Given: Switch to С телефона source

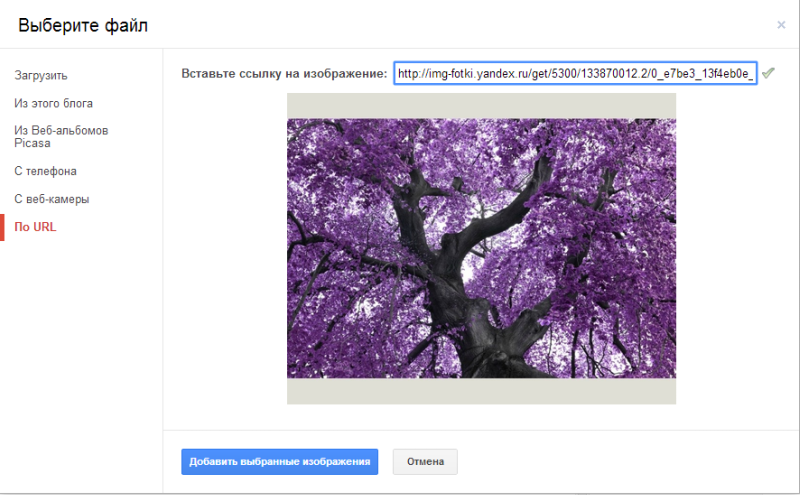Looking at the screenshot, I should point(45,171).
